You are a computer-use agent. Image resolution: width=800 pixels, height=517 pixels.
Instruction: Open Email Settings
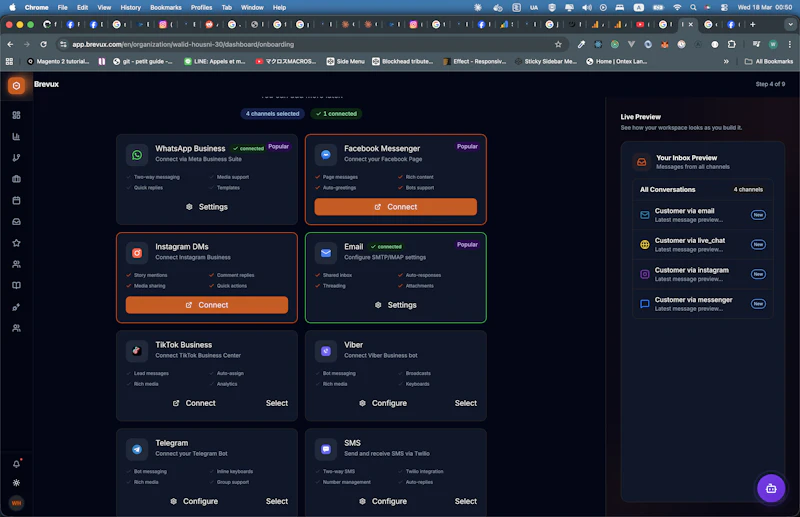(395, 305)
